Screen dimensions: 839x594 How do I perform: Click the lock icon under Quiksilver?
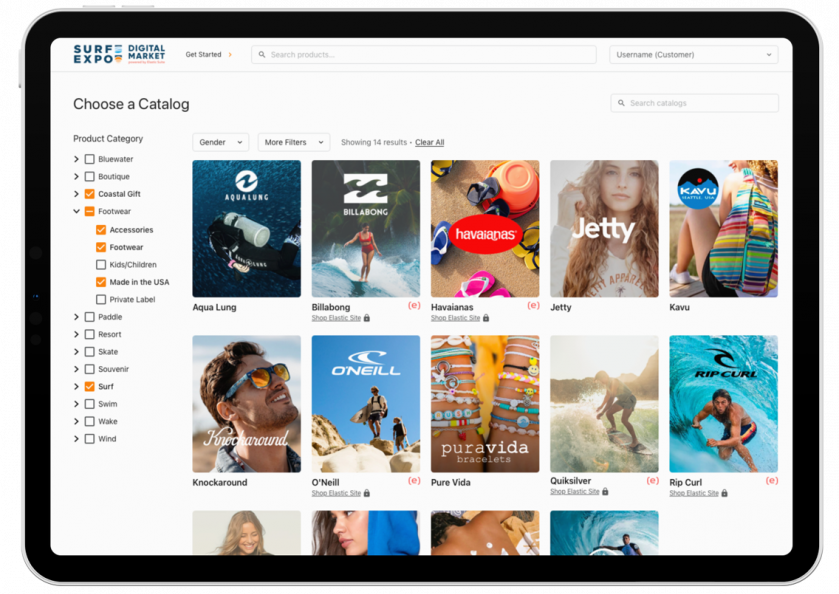click(x=605, y=491)
